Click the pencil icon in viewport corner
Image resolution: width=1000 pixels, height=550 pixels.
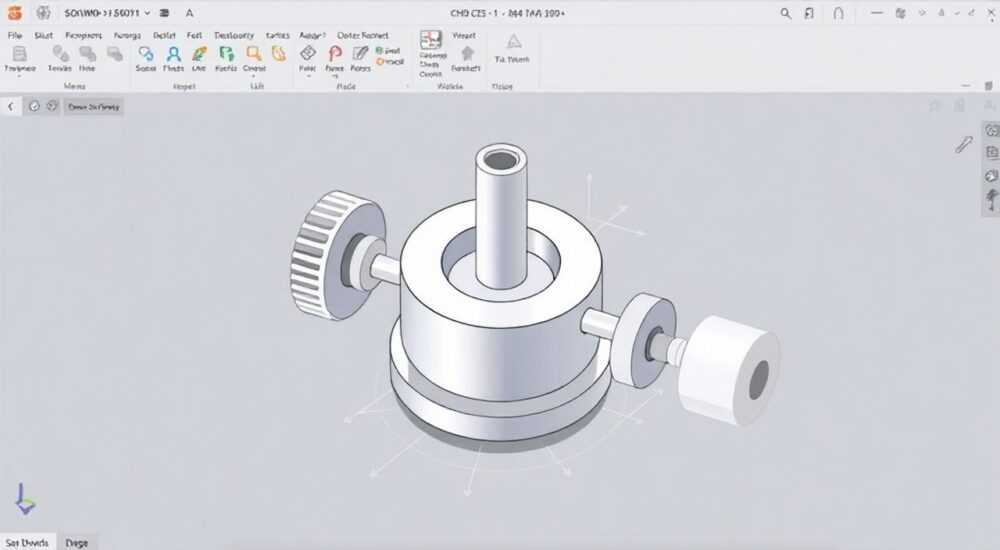coord(963,145)
